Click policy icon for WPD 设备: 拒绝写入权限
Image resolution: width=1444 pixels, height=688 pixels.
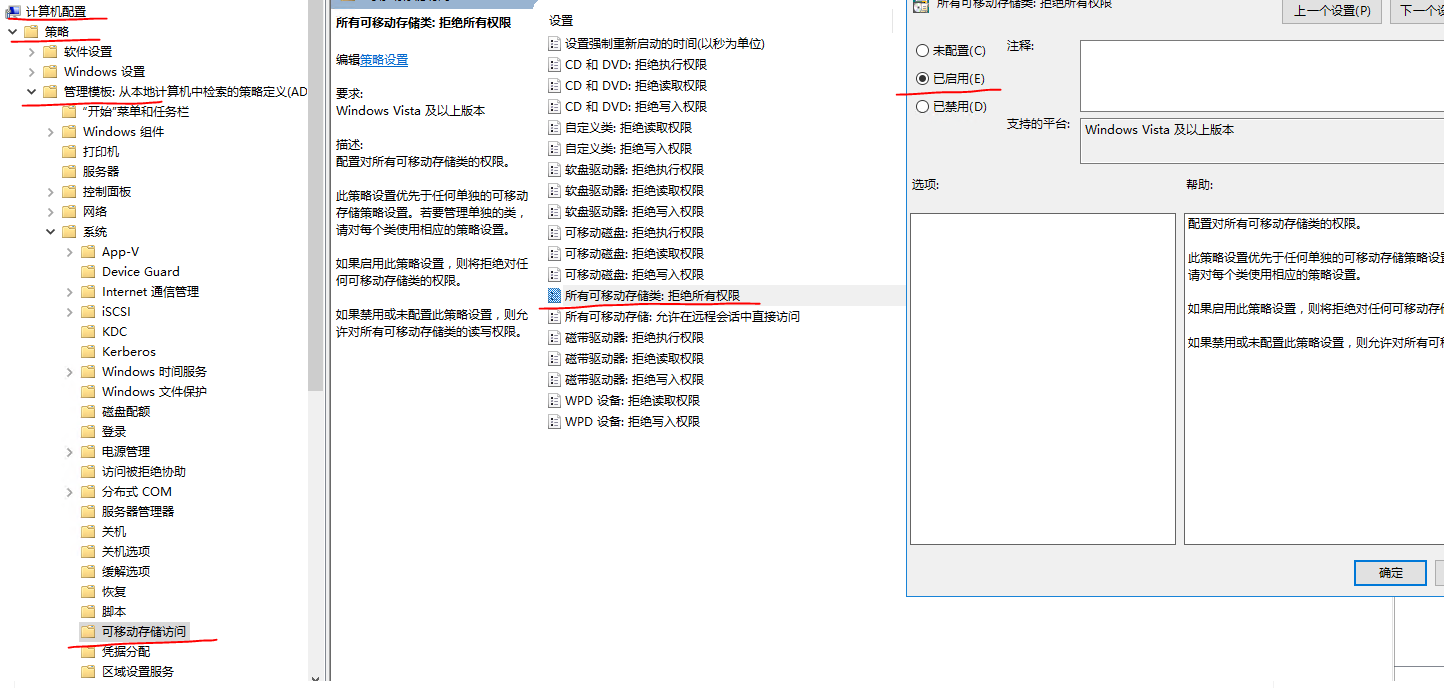pyautogui.click(x=555, y=421)
